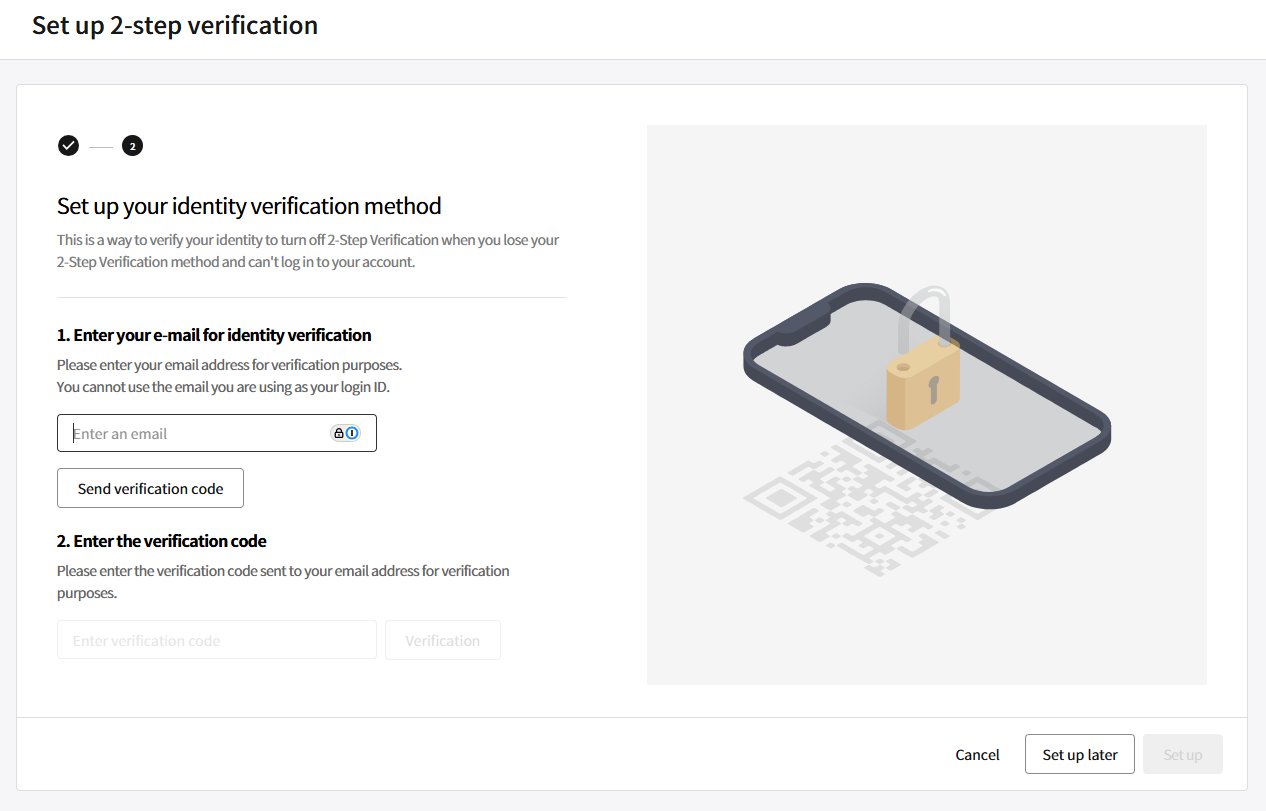Click the greyed-out Verification button
Image resolution: width=1266 pixels, height=811 pixels.
tap(443, 640)
